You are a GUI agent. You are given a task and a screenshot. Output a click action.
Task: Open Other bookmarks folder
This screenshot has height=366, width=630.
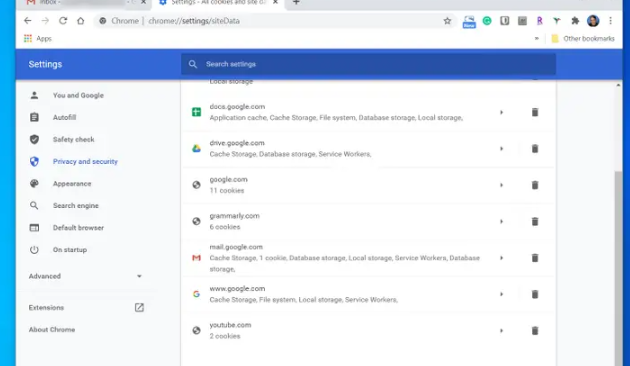point(583,39)
